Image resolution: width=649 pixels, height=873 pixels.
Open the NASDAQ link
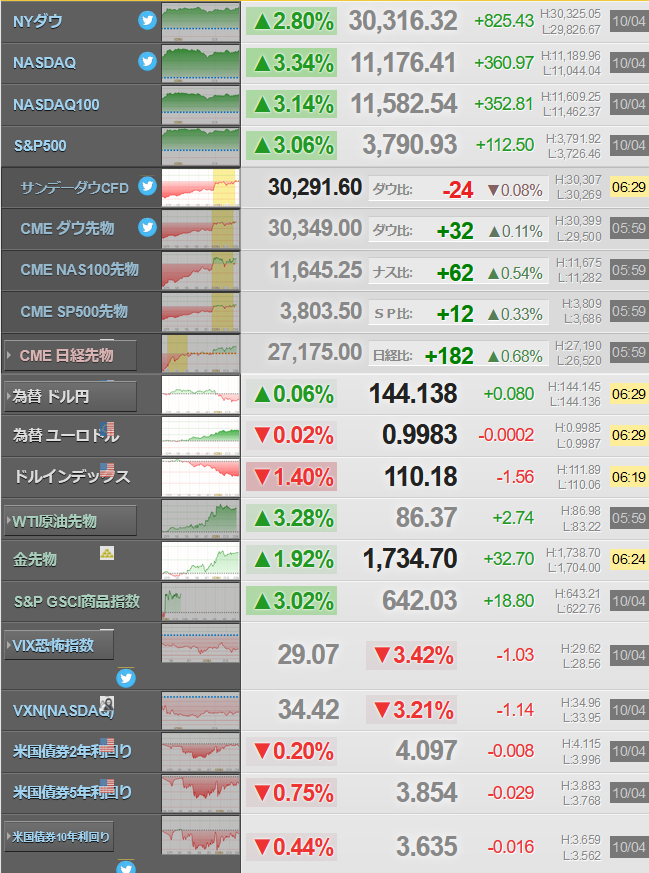(45, 63)
